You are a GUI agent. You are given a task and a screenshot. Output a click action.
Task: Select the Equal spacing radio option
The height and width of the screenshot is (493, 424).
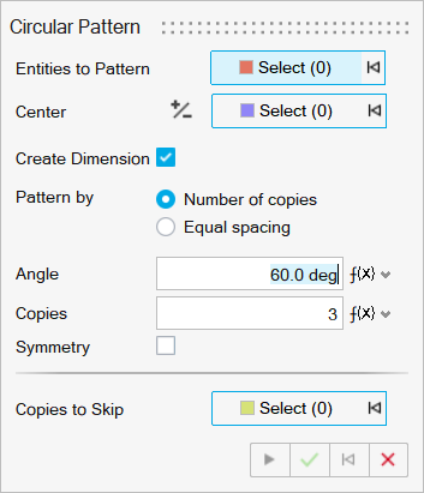coord(166,227)
